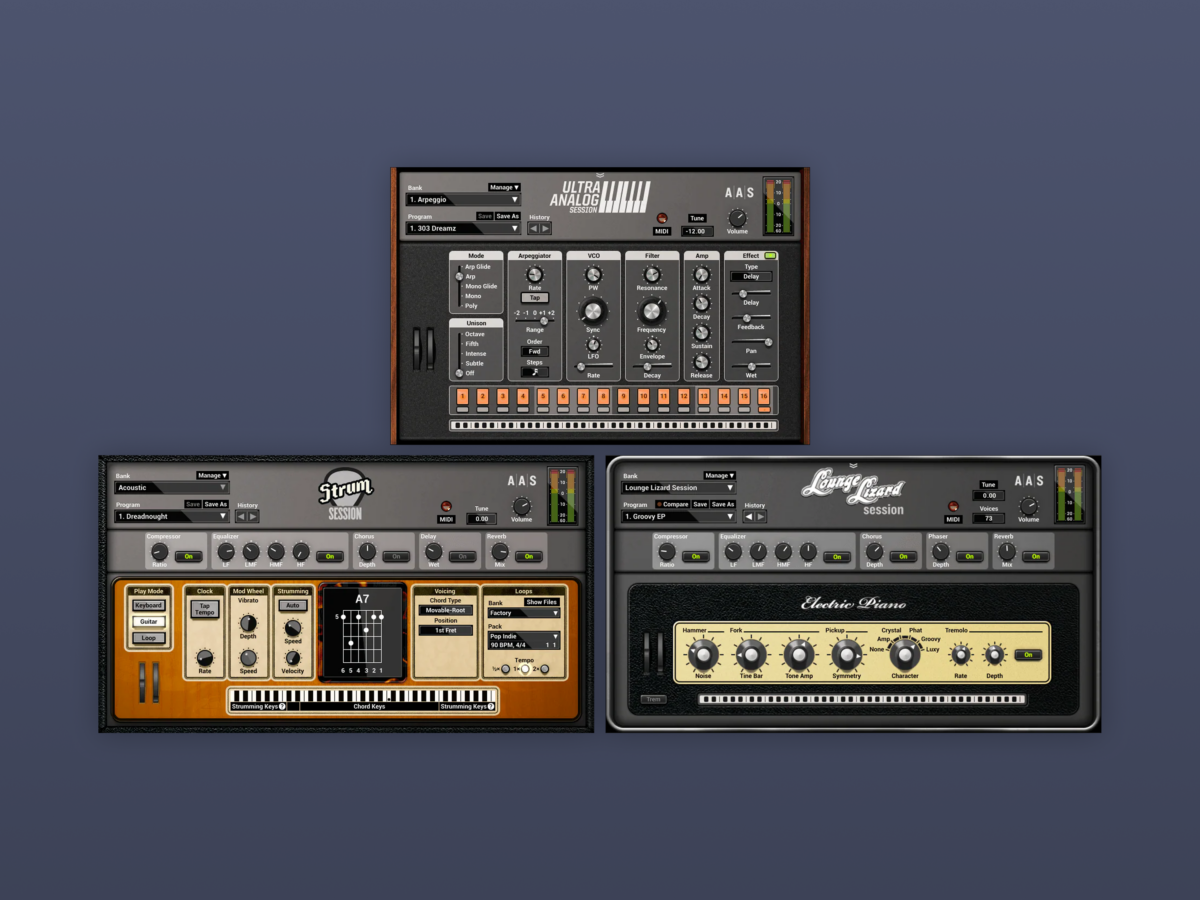Toggle Compressor On button in Strum Session
The width and height of the screenshot is (1200, 900).
click(x=188, y=556)
